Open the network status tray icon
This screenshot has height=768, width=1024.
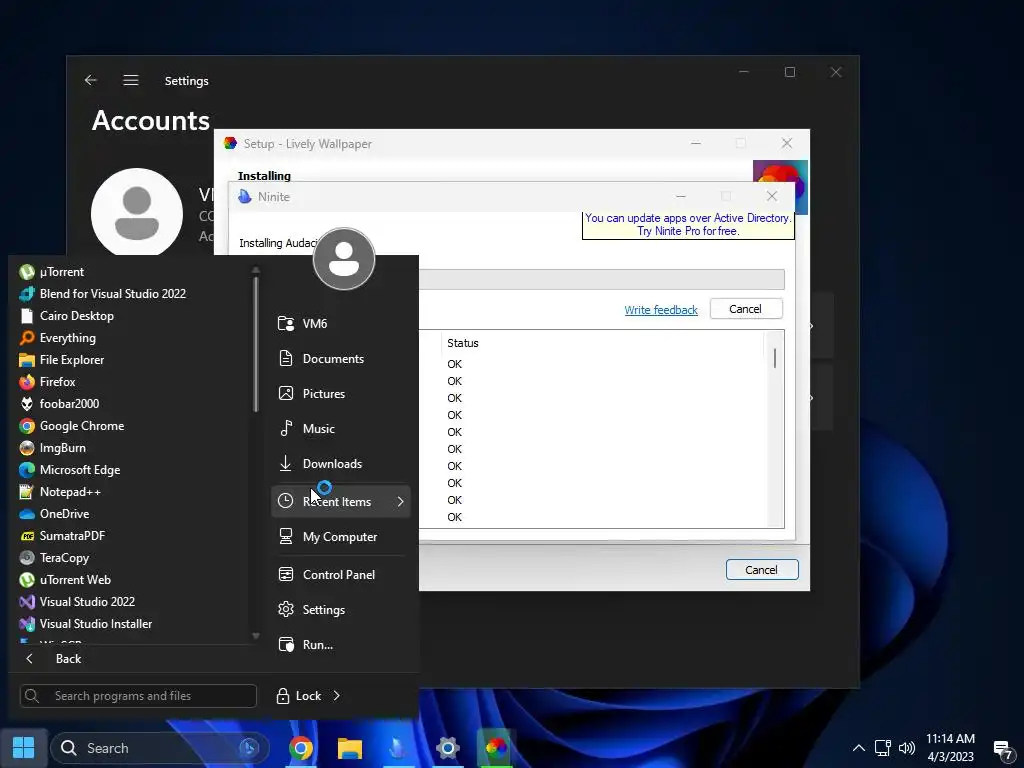point(883,748)
